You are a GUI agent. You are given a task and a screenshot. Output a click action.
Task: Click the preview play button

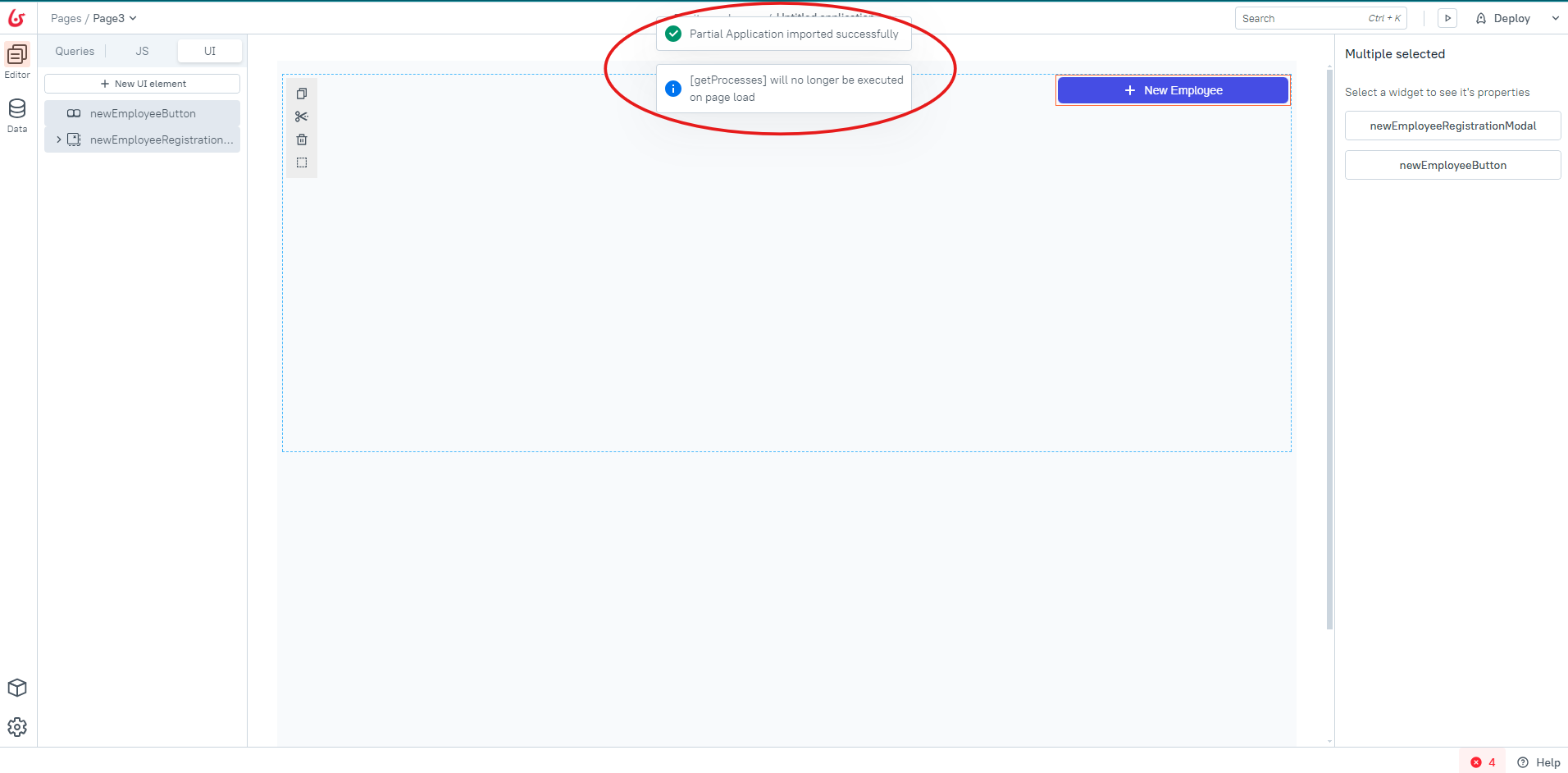tap(1447, 18)
